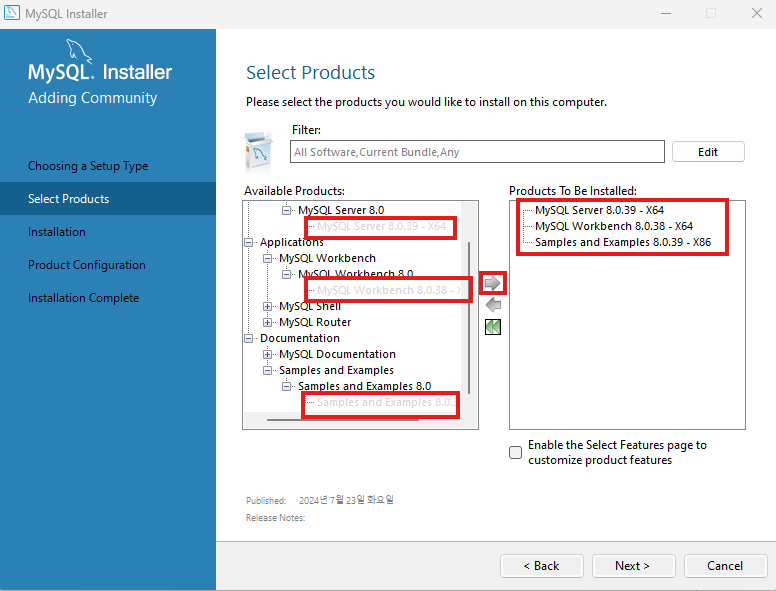Click the MySQL dolphin logo
The width and height of the screenshot is (776, 591).
tap(79, 51)
